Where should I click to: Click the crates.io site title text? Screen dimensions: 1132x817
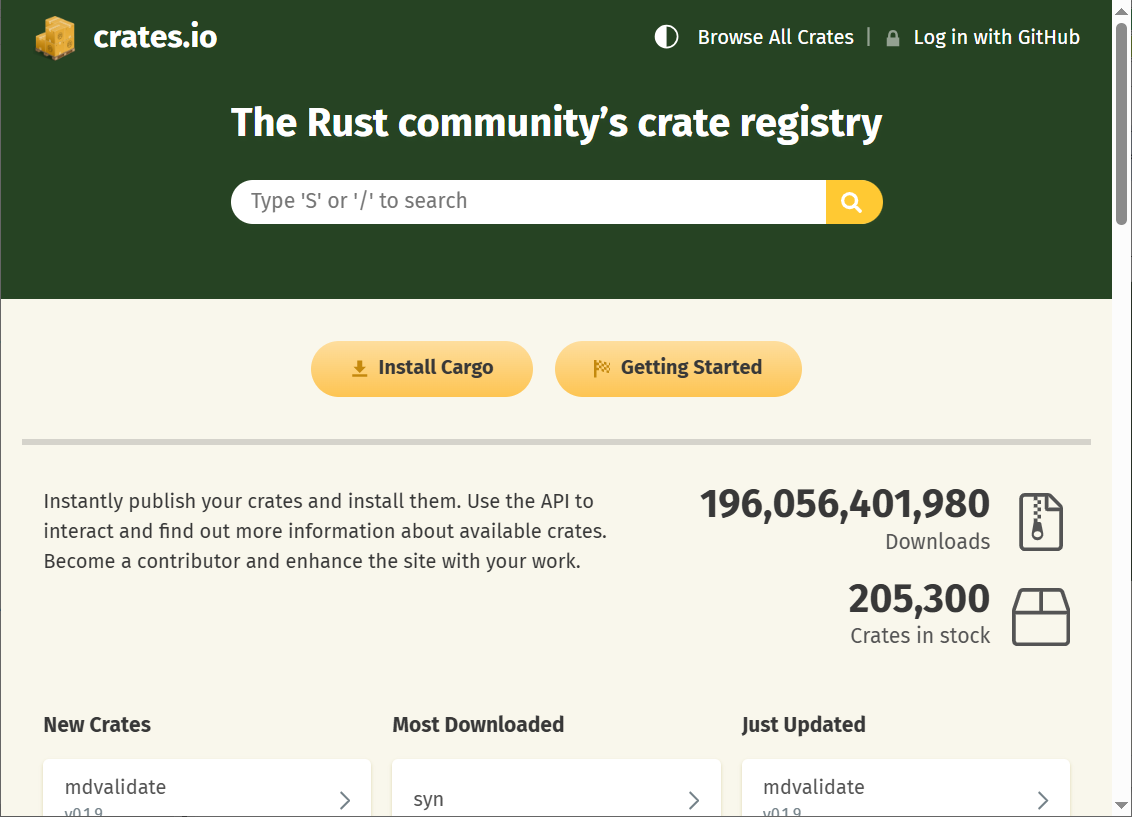pos(155,38)
